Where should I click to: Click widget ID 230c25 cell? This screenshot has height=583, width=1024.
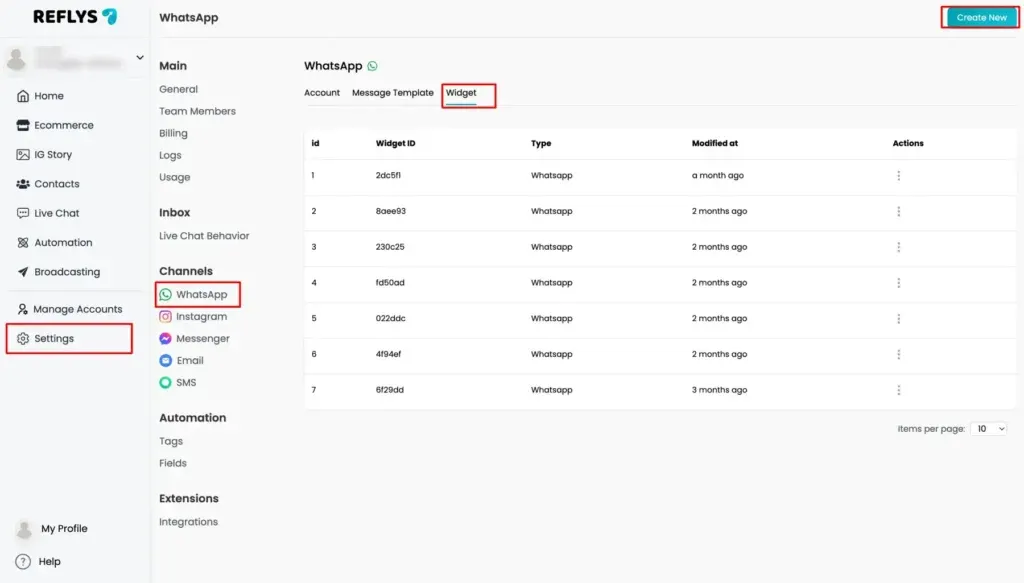(390, 247)
